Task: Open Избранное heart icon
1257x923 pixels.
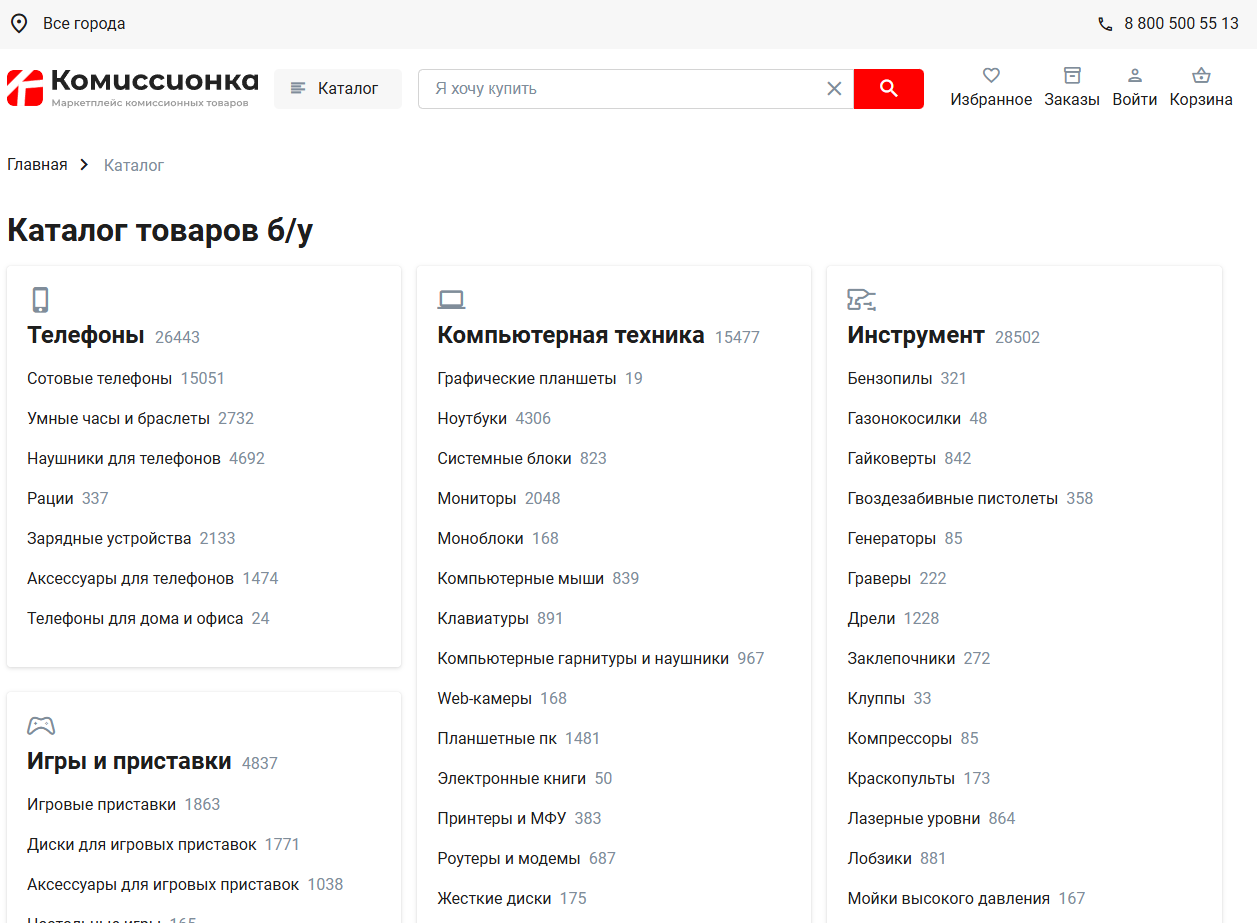Action: pyautogui.click(x=991, y=75)
